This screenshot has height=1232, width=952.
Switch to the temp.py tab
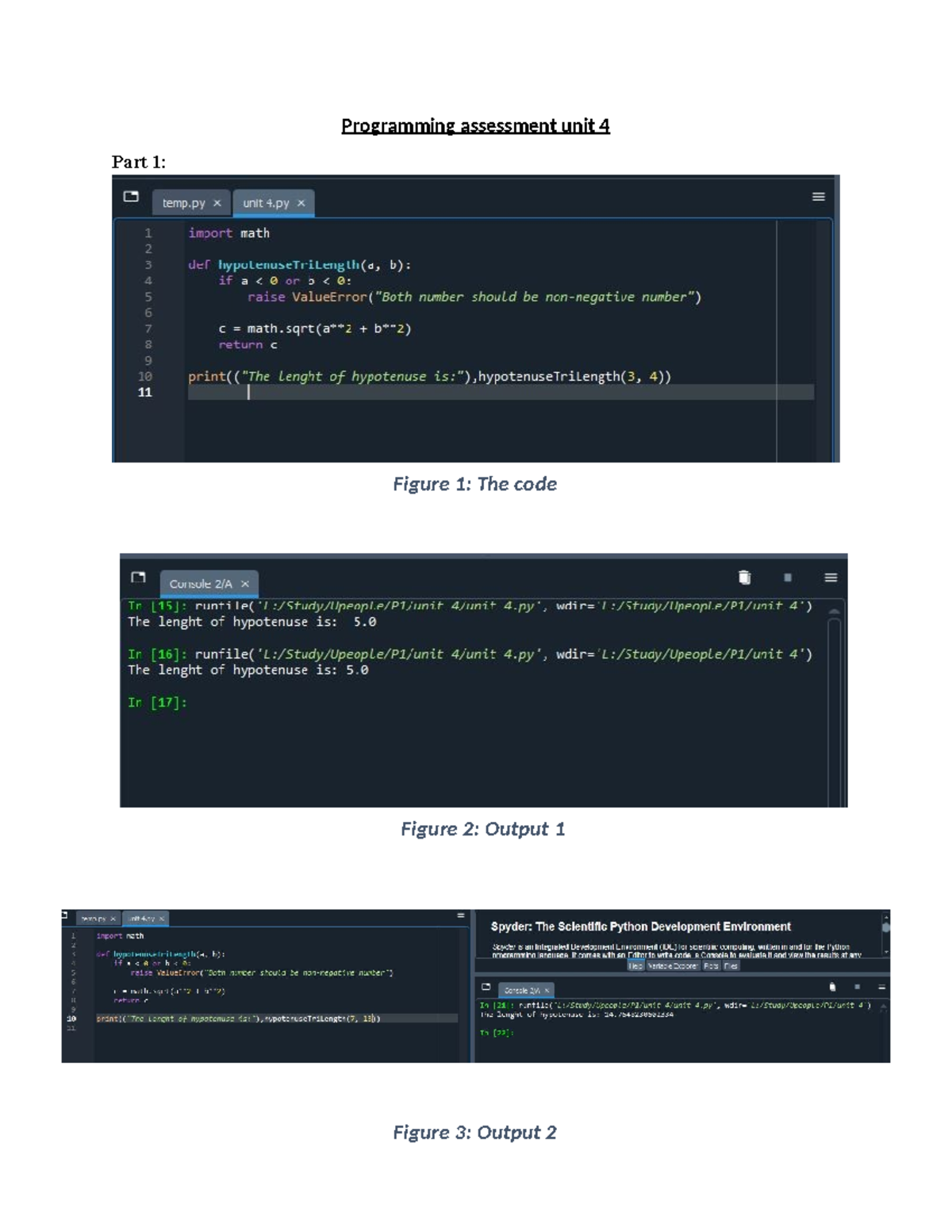point(184,203)
